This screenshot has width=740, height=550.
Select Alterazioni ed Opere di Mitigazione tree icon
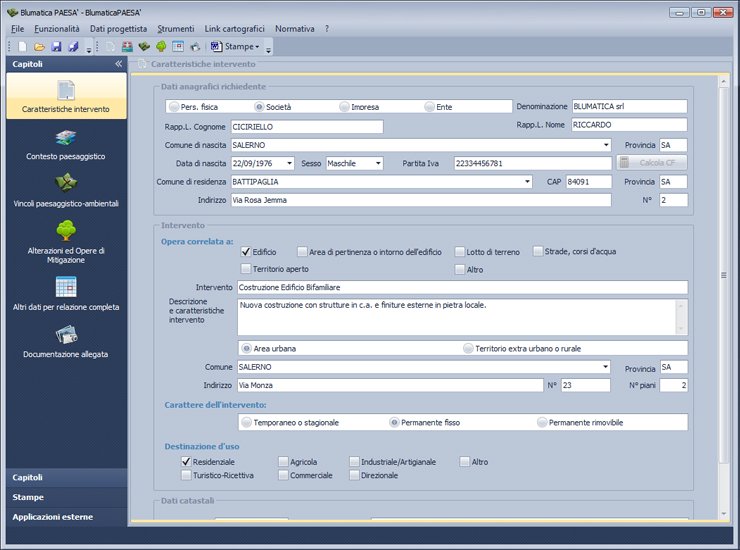[x=66, y=232]
